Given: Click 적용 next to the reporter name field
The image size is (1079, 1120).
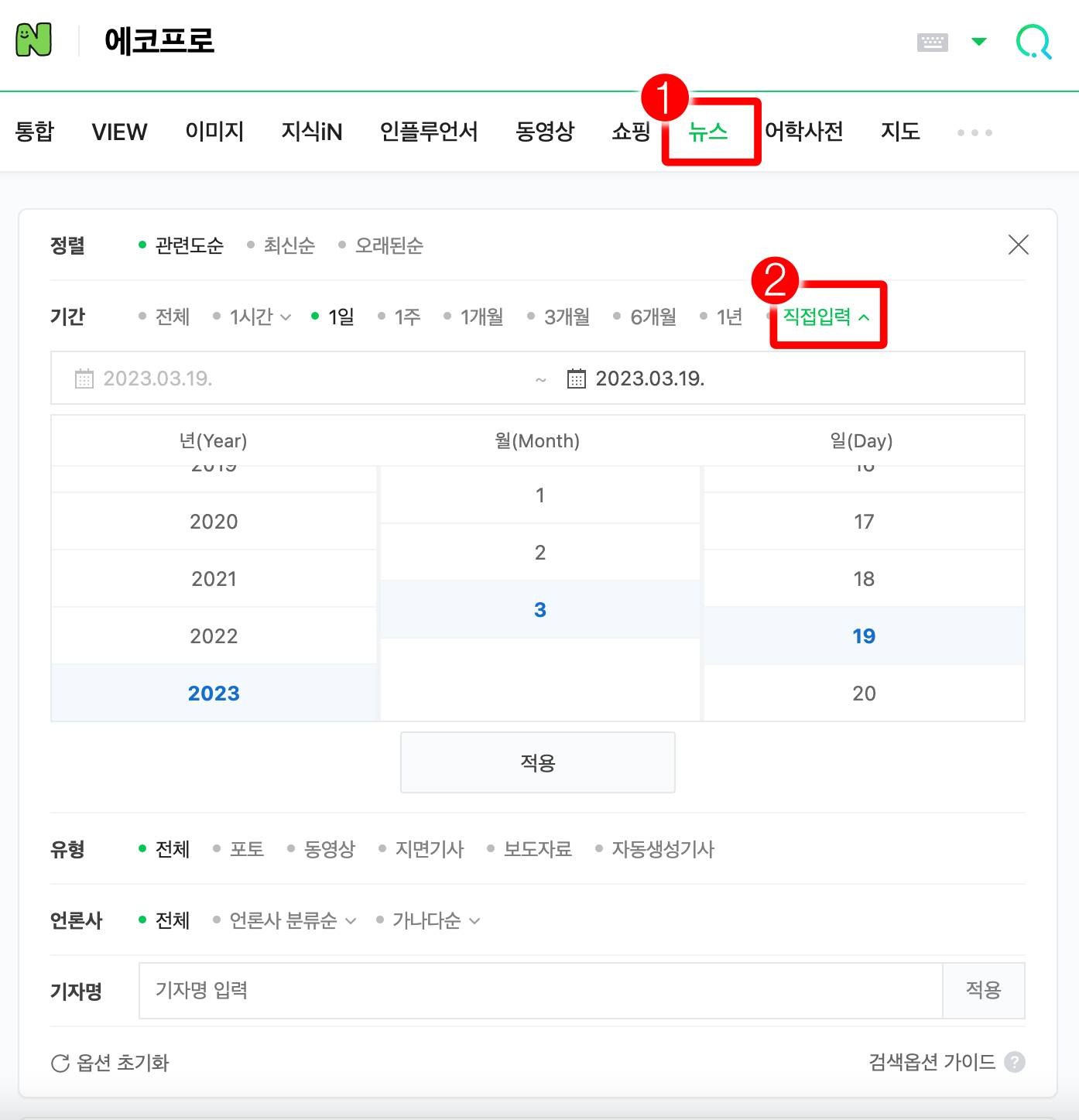Looking at the screenshot, I should (983, 991).
